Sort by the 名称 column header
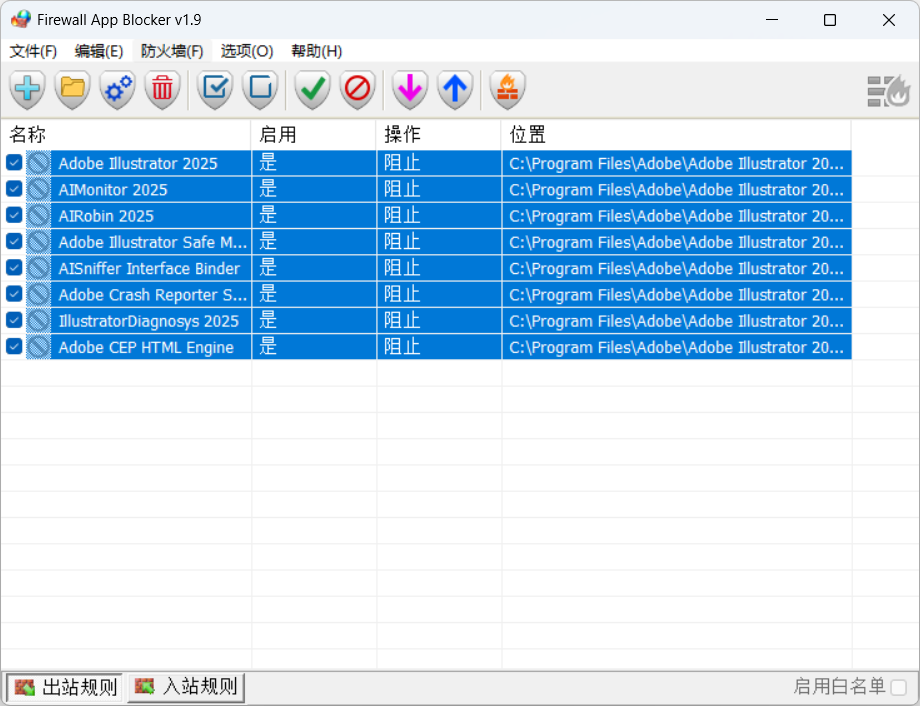This screenshot has height=706, width=920. coord(126,134)
